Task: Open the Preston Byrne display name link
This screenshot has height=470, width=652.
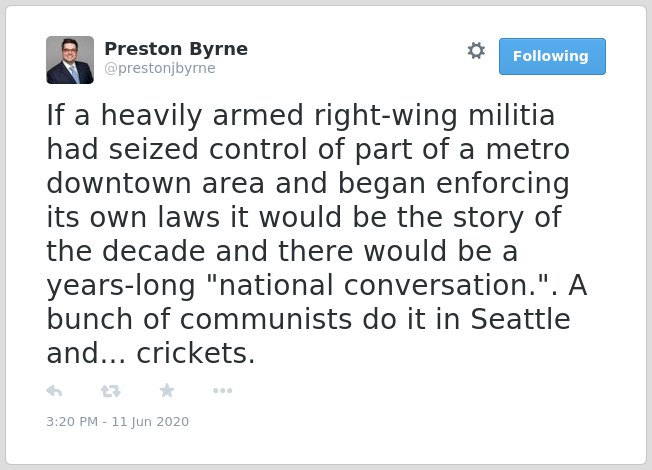Action: click(x=176, y=49)
